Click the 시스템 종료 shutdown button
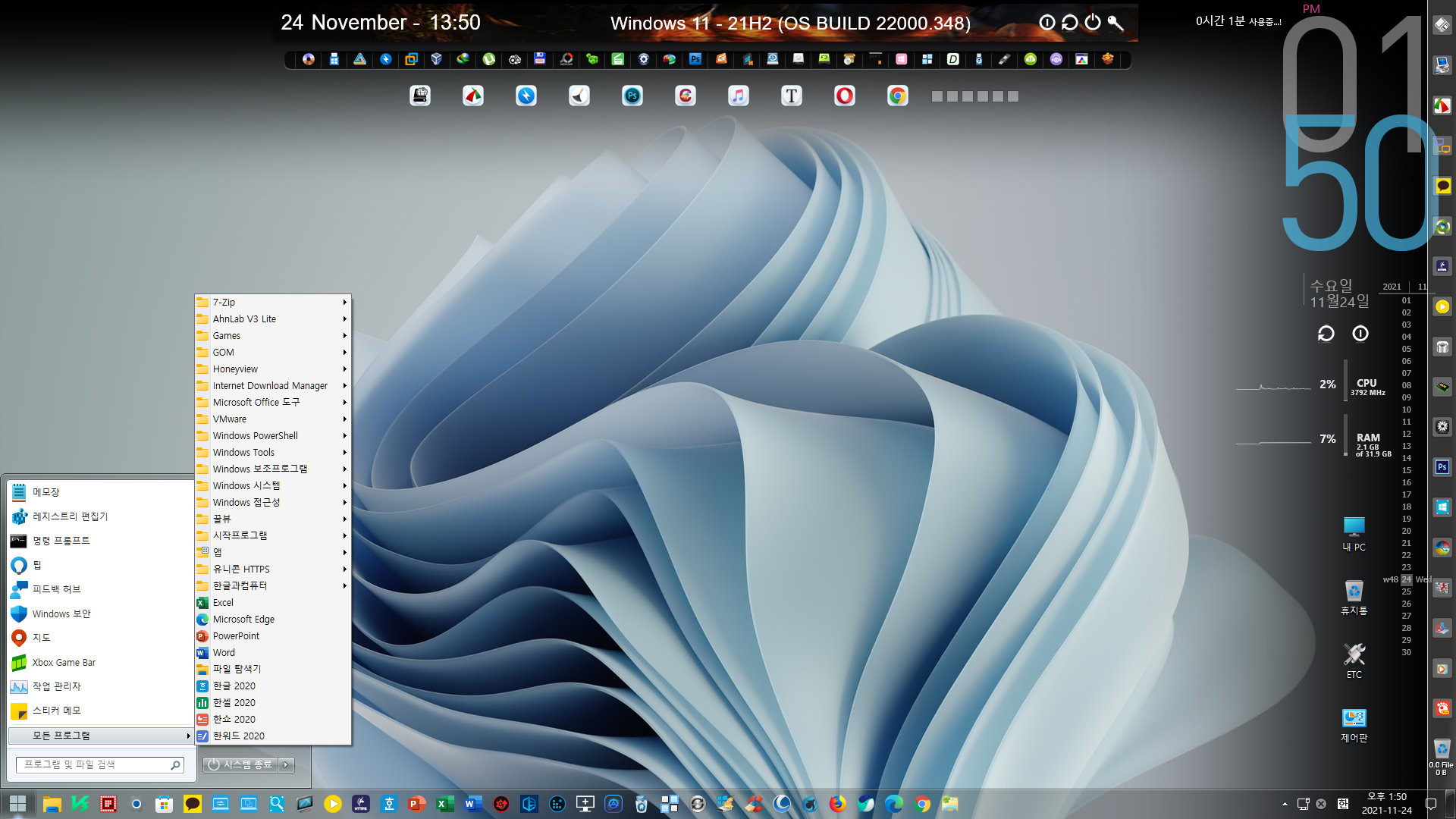1456x819 pixels. 240,764
